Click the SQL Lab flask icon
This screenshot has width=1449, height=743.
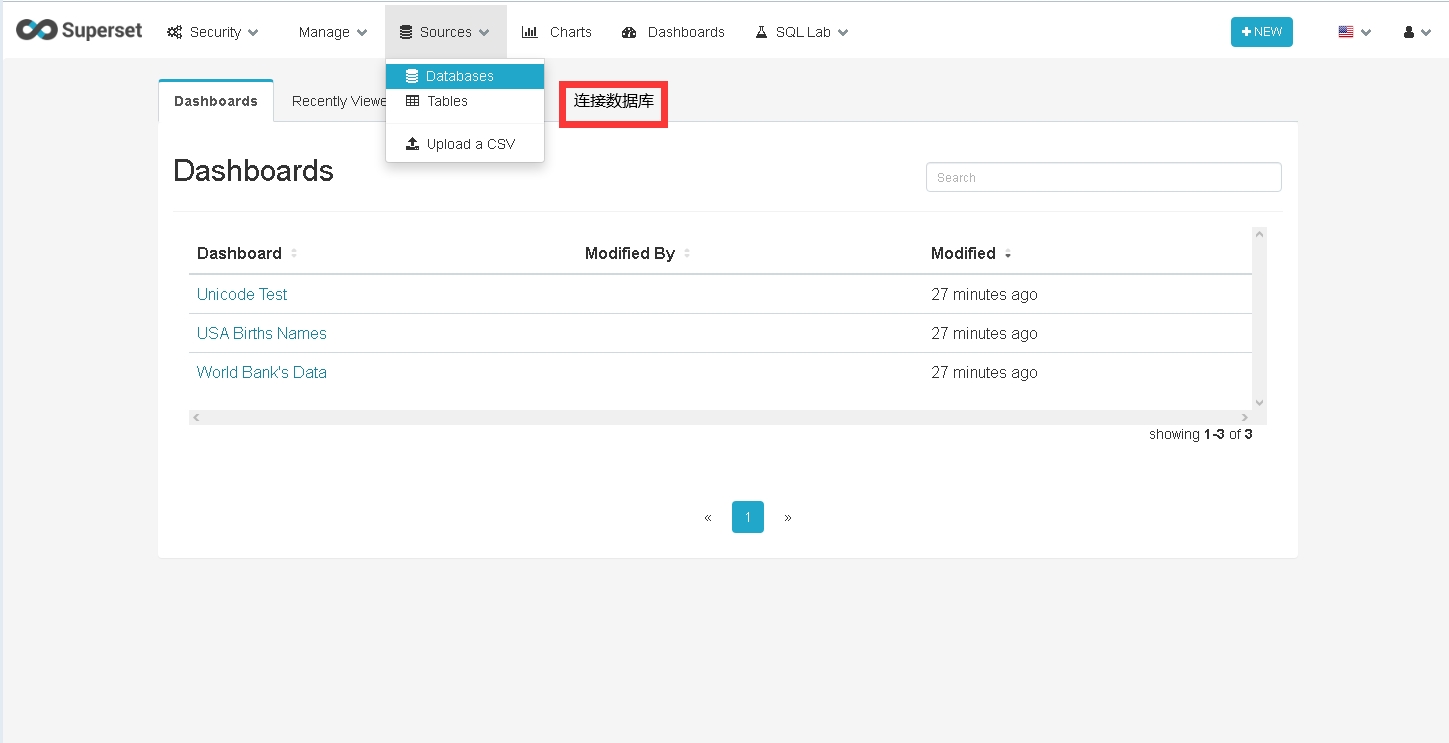(x=761, y=32)
